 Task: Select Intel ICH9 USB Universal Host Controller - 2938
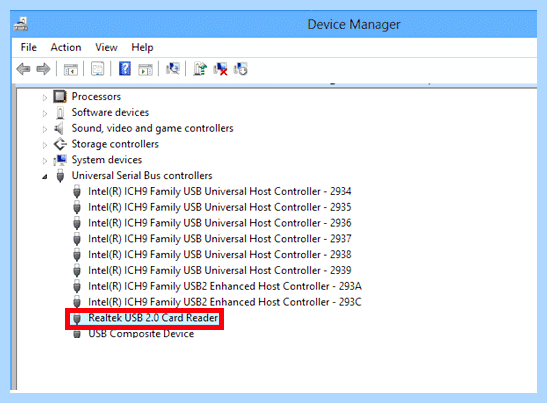219,254
